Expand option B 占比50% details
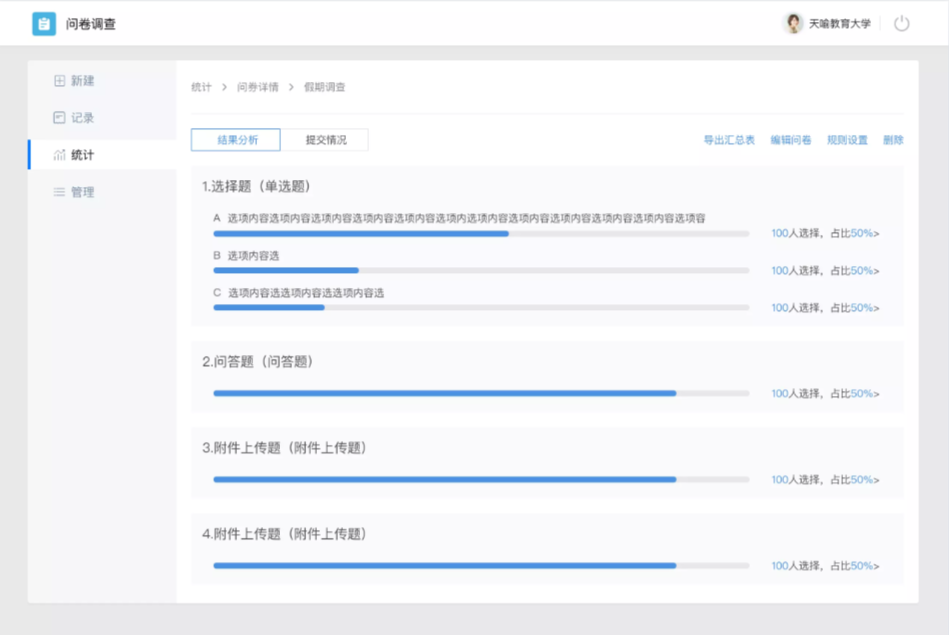The width and height of the screenshot is (949, 635). pyautogui.click(x=864, y=271)
